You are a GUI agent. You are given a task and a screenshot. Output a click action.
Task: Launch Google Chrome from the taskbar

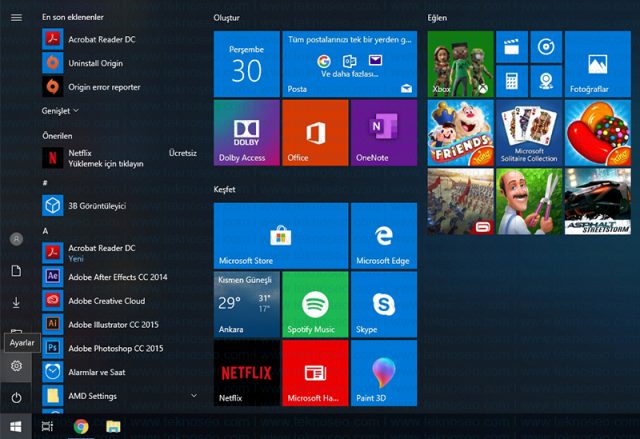click(x=81, y=427)
